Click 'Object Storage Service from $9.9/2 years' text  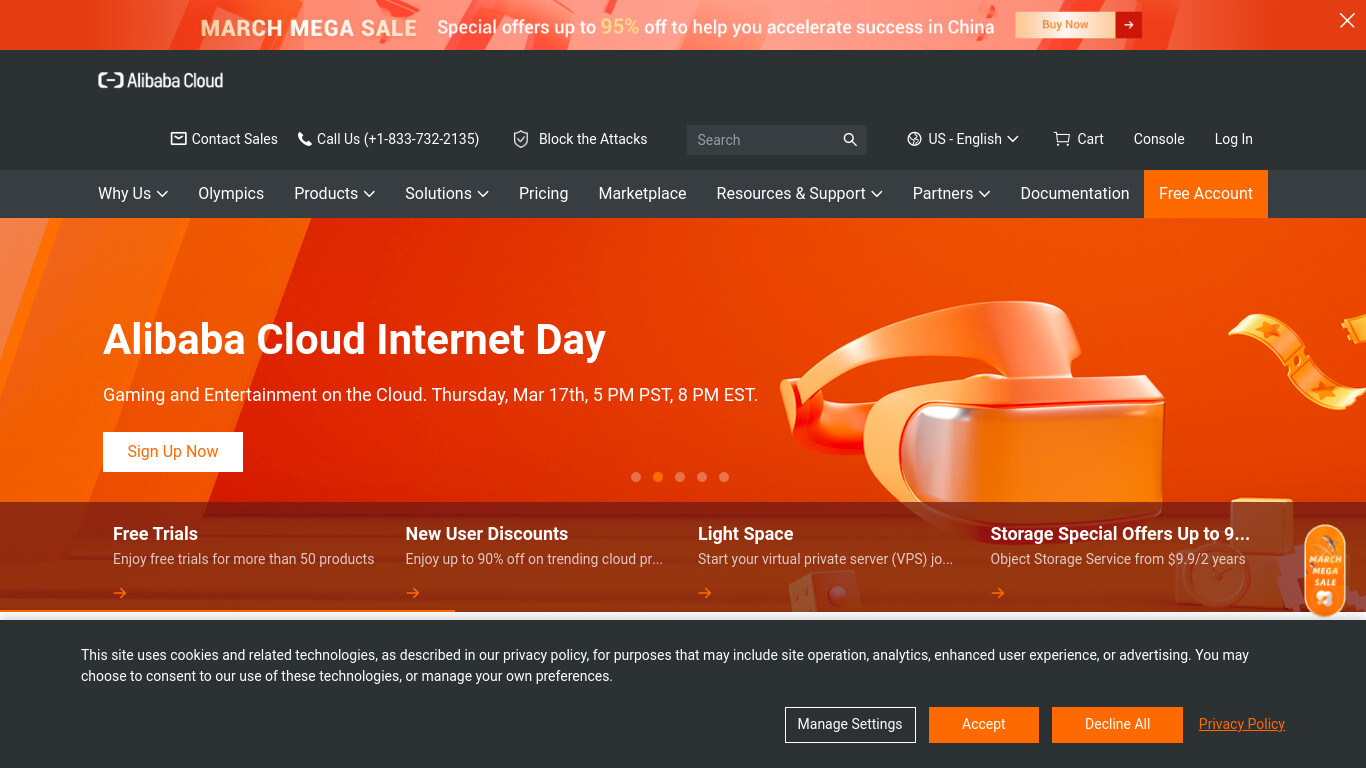1118,559
